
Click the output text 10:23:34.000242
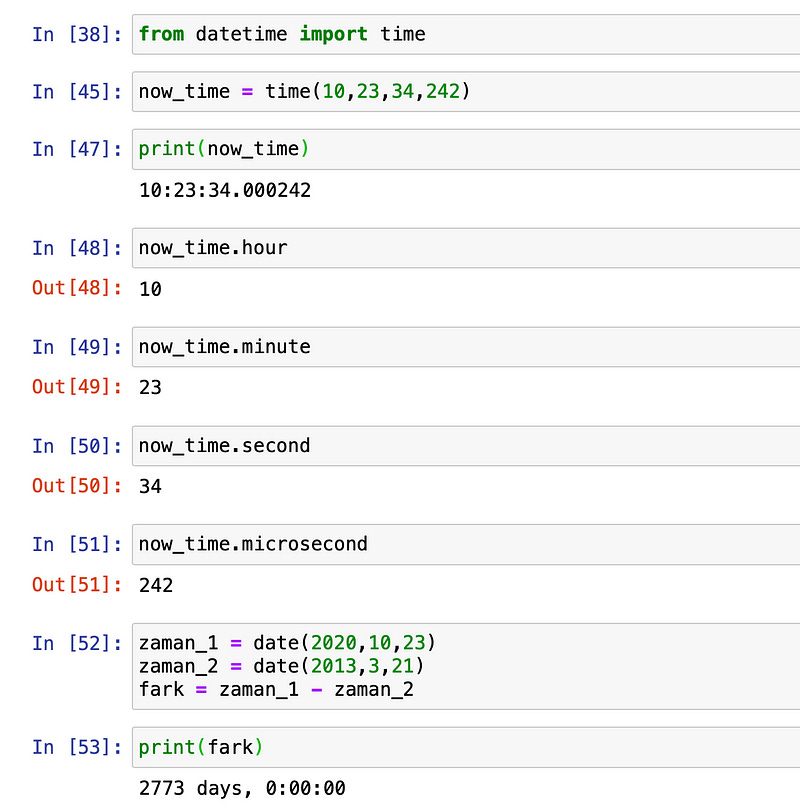tap(225, 191)
